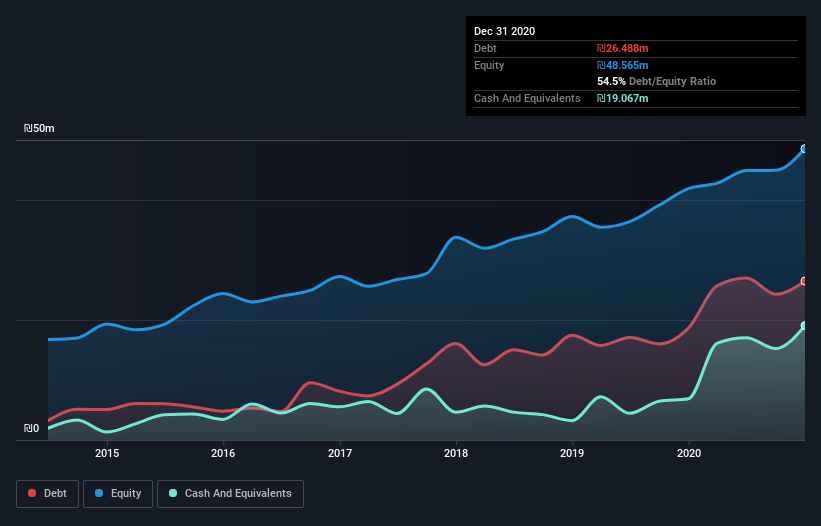Click the Equity label in tooltip
The width and height of the screenshot is (821, 526).
(489, 65)
